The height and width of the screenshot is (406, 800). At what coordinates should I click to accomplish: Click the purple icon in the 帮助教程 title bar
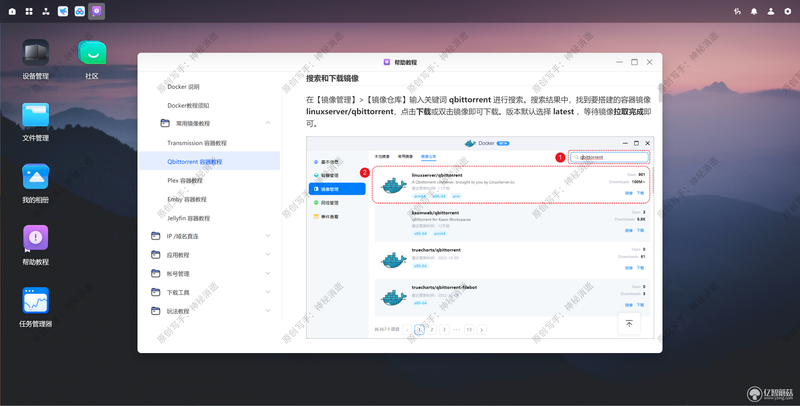(387, 62)
